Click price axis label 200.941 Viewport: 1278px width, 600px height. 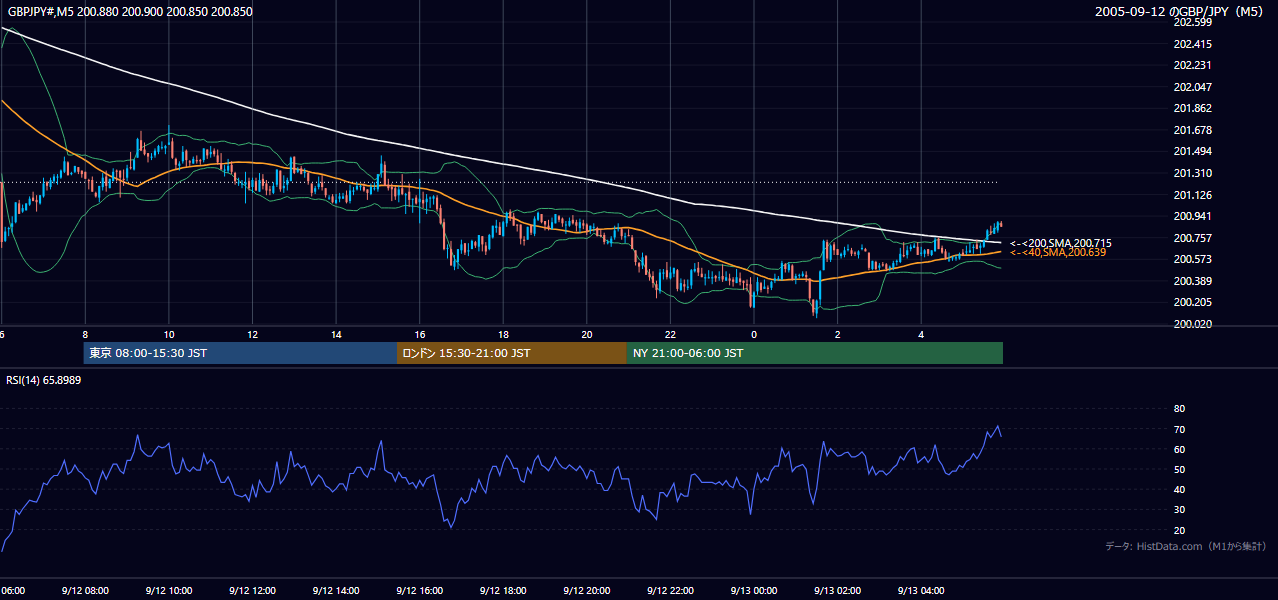pyautogui.click(x=1192, y=216)
